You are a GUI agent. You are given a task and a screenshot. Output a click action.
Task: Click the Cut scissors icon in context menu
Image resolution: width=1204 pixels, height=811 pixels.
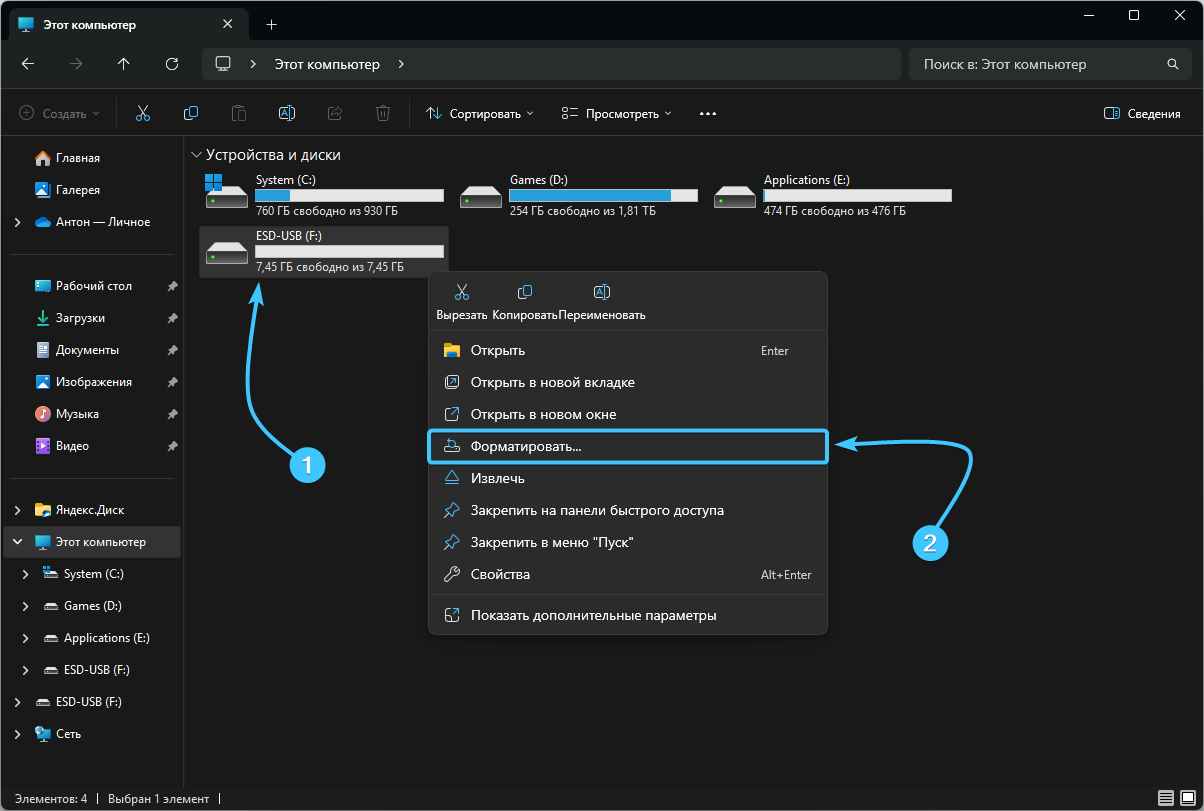tap(461, 293)
